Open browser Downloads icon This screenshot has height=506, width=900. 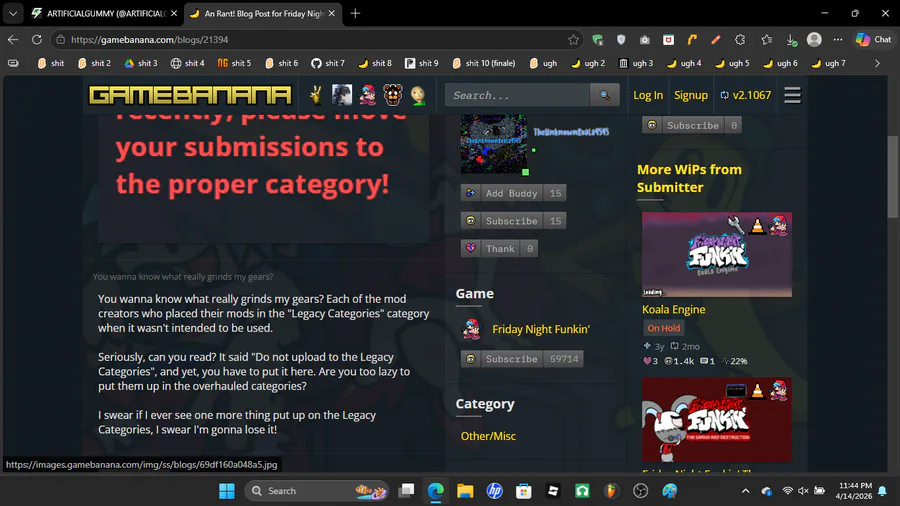pyautogui.click(x=791, y=40)
